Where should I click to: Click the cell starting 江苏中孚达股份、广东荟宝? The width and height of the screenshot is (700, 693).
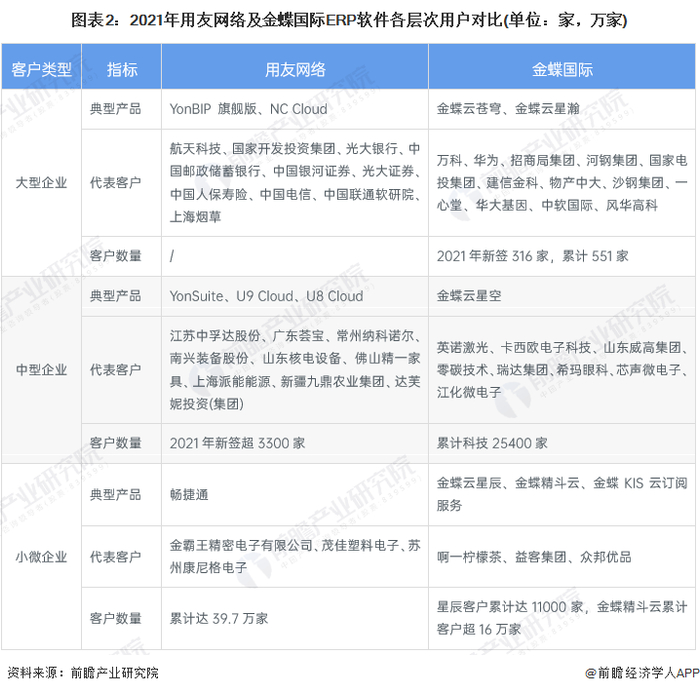tap(295, 370)
